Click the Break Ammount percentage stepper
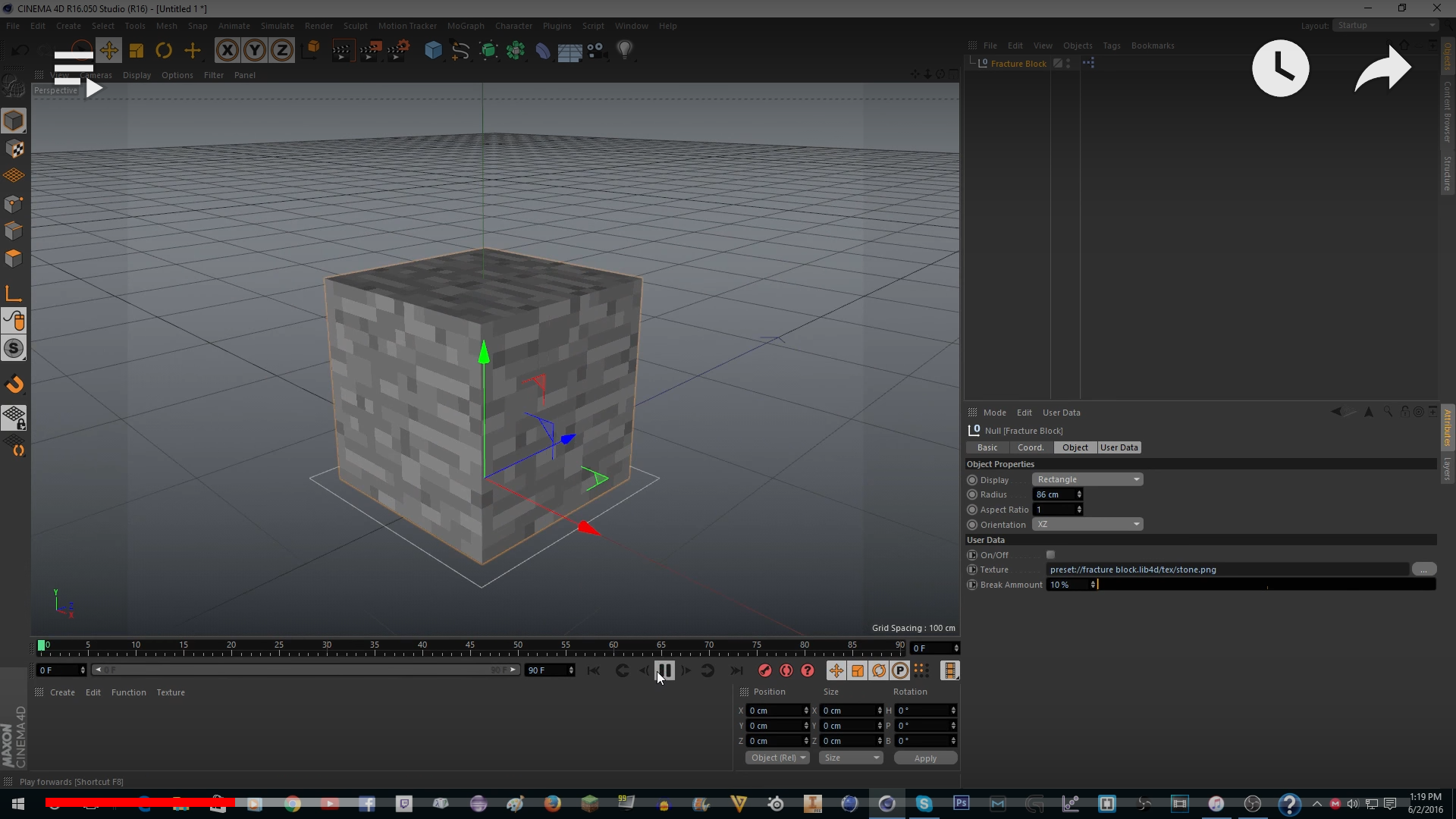1456x819 pixels. pos(1093,585)
